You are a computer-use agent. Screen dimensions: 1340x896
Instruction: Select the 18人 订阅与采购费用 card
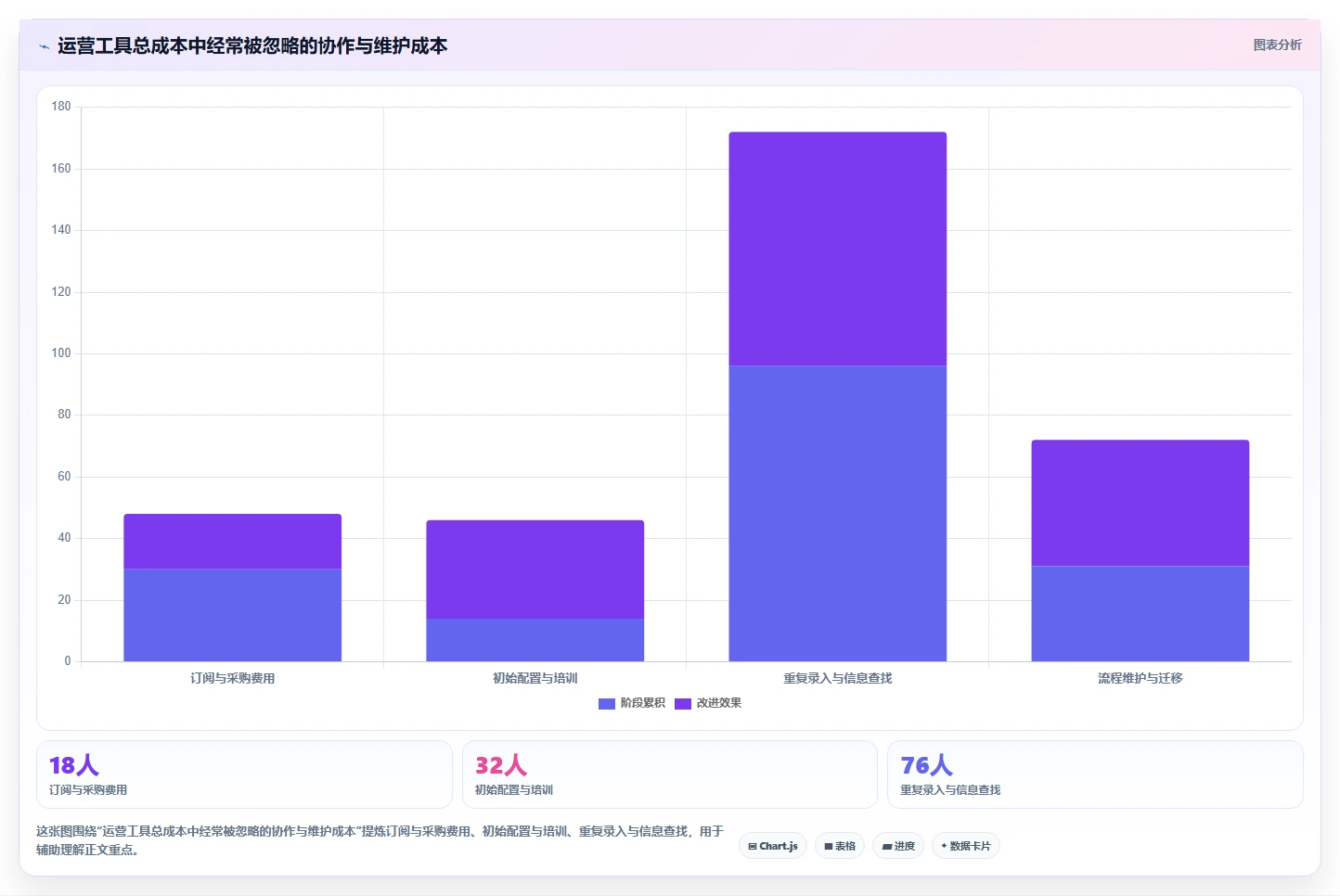(244, 774)
